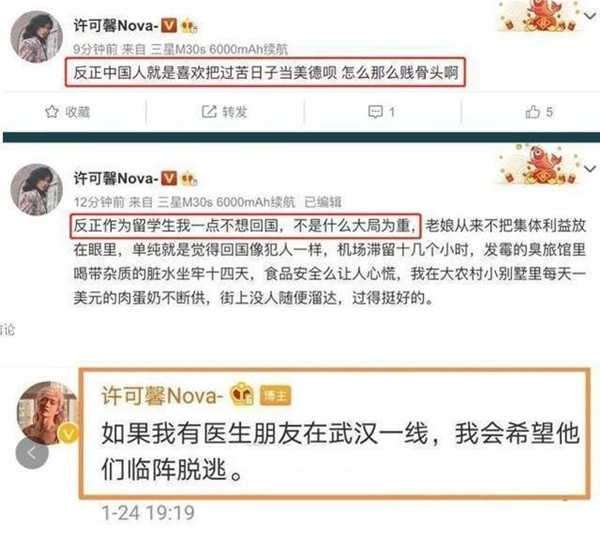Open second post avatar thumbnail

point(36,190)
